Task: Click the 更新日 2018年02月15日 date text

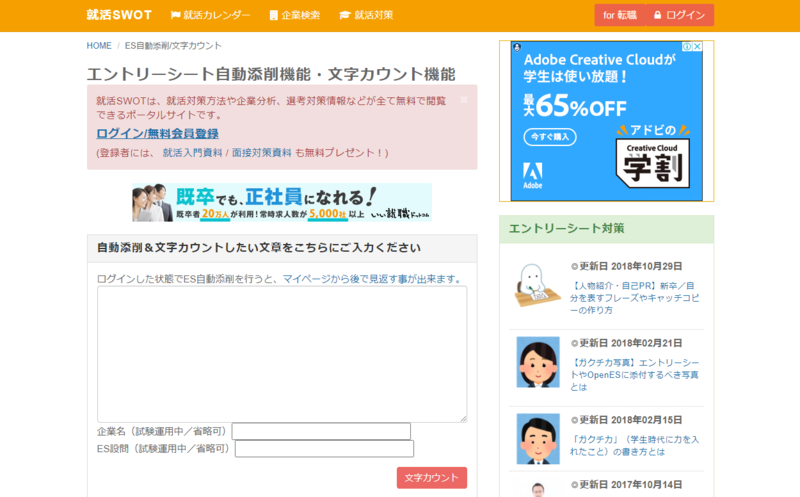Action: point(627,420)
